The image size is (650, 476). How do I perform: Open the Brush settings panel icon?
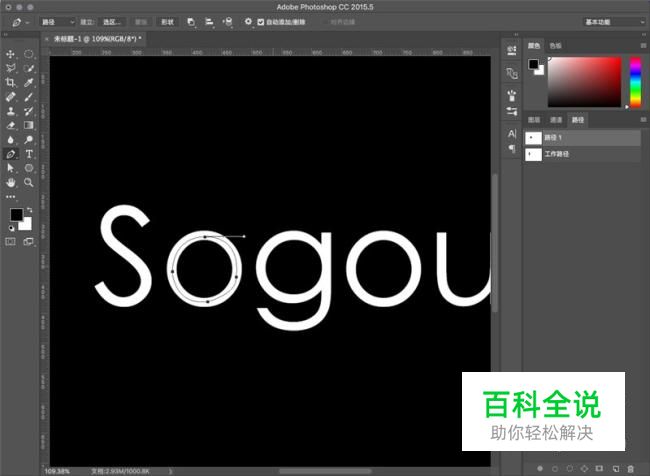pyautogui.click(x=512, y=111)
